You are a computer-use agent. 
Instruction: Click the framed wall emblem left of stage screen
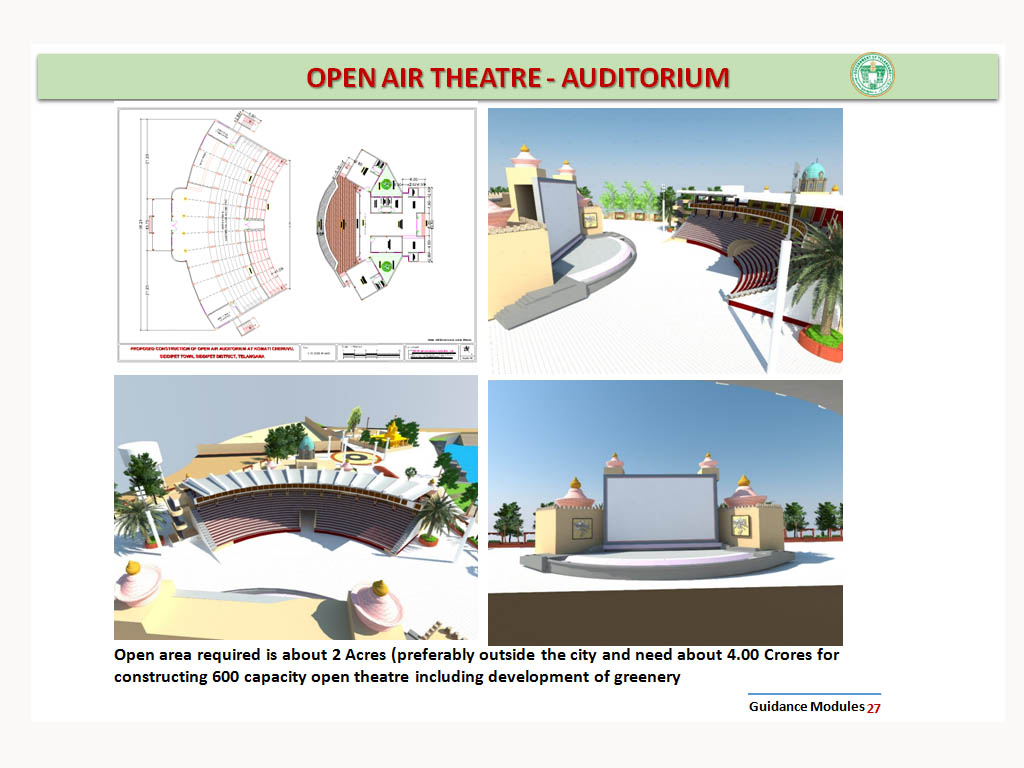point(579,527)
